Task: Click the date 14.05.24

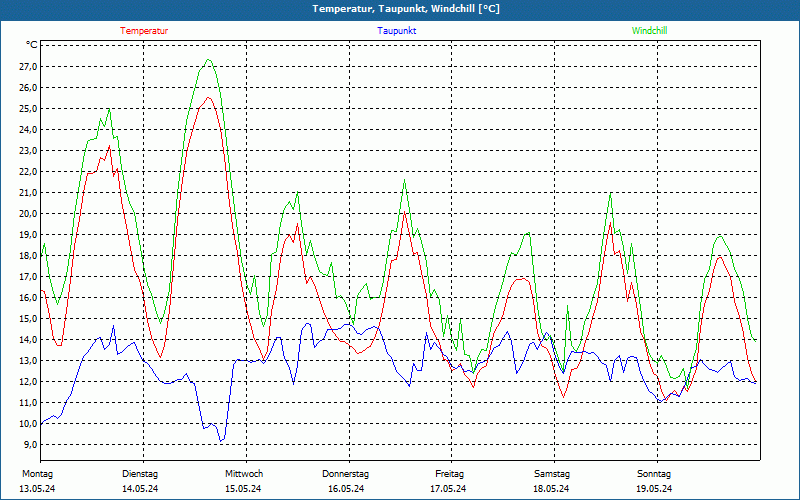Action: 140,489
